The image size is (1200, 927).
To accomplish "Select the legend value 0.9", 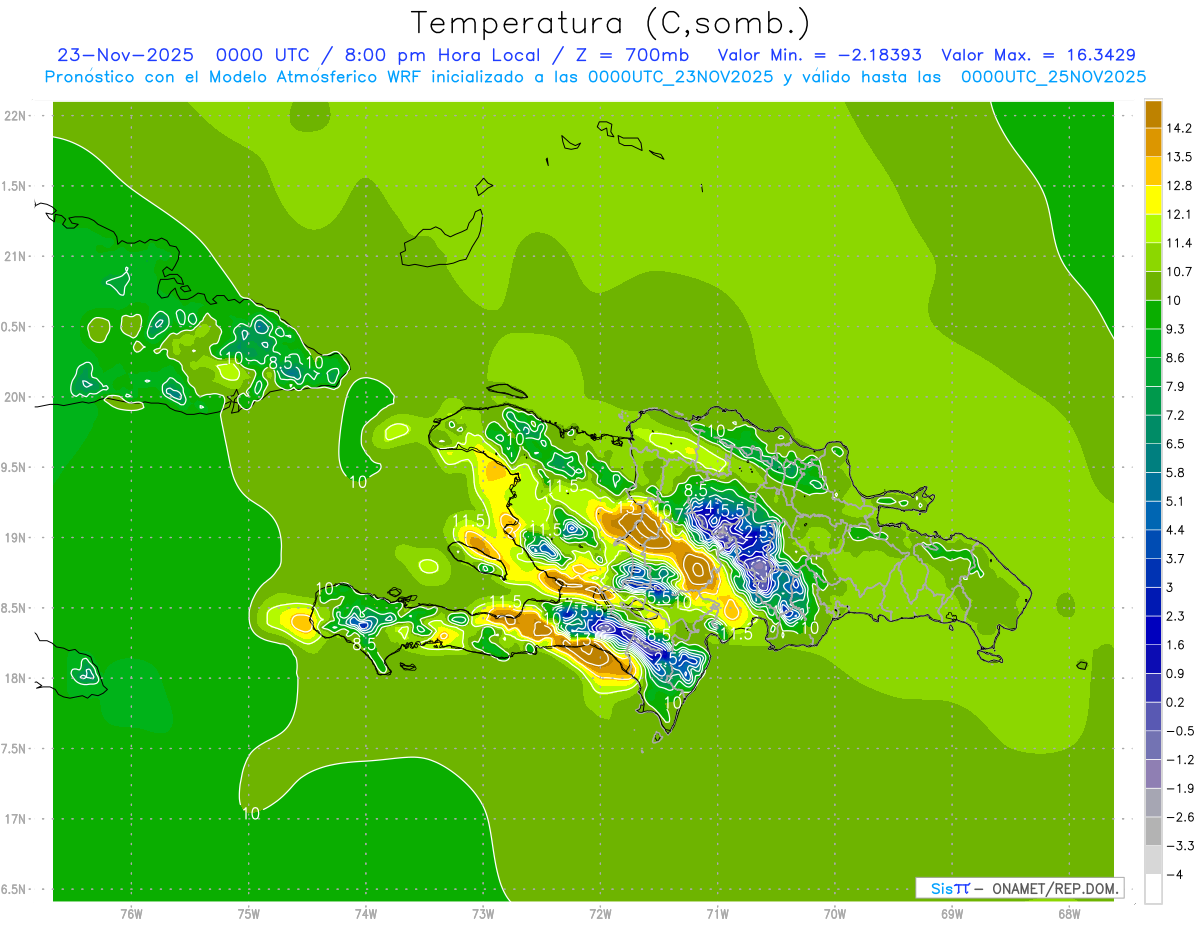I will 1177,673.
